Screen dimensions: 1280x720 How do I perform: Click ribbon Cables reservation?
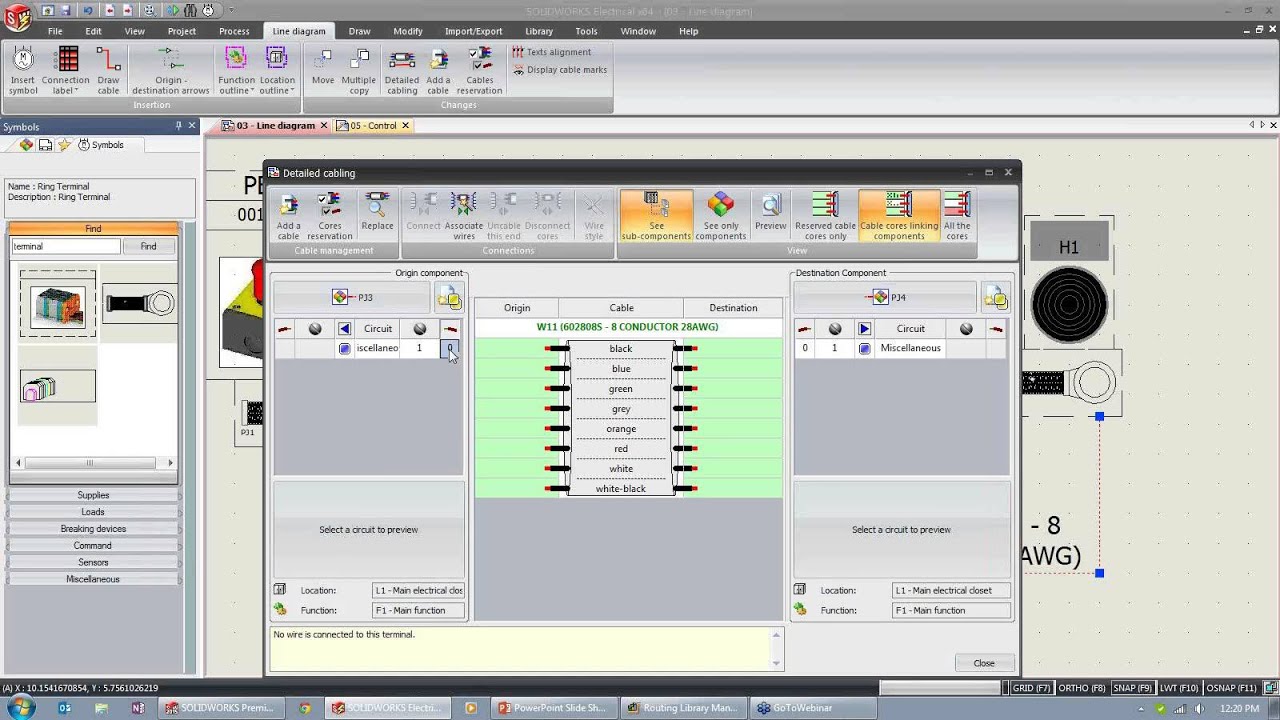480,71
